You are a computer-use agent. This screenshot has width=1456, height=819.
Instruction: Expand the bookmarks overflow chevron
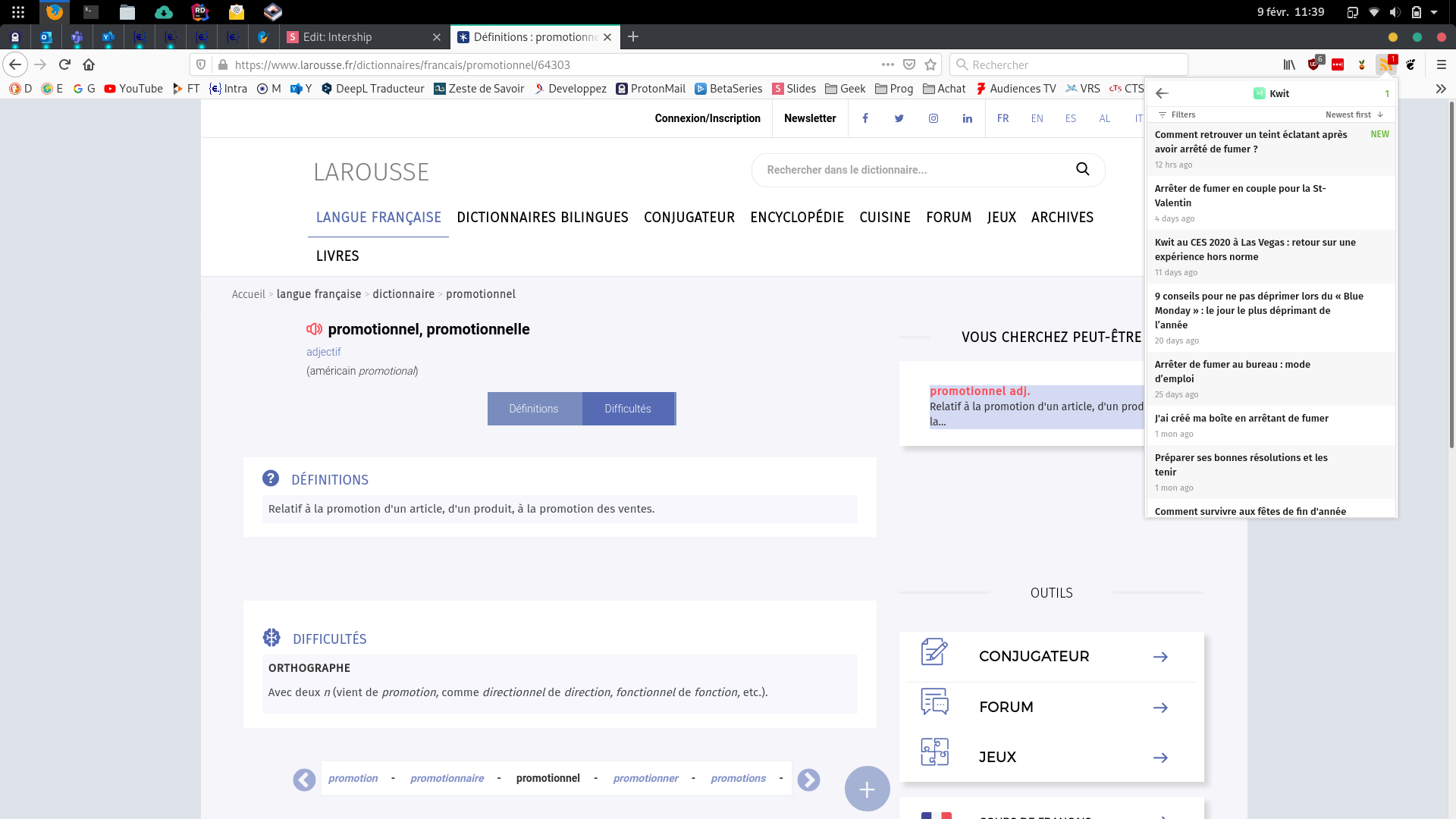pos(1441,89)
